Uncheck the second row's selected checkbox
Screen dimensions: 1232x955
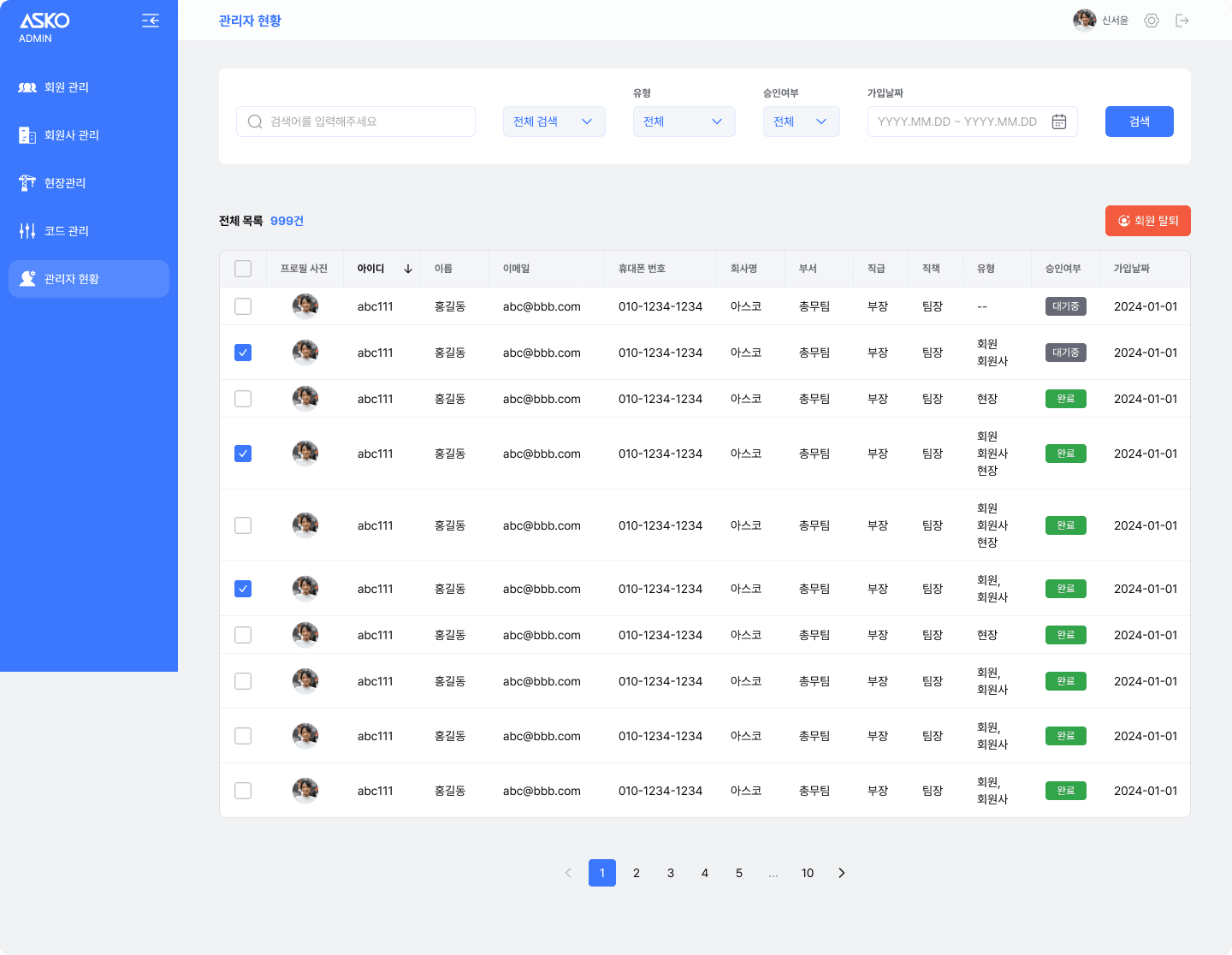pos(243,352)
